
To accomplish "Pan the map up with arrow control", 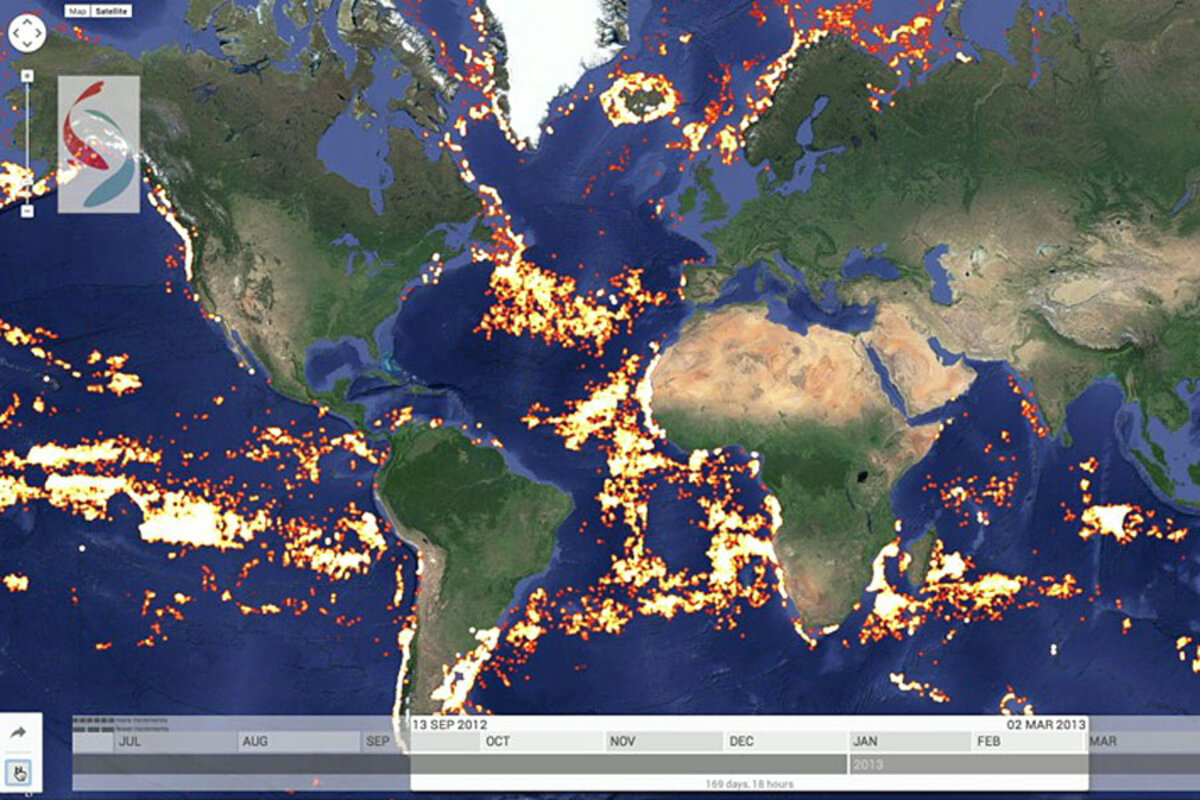I will (27, 22).
